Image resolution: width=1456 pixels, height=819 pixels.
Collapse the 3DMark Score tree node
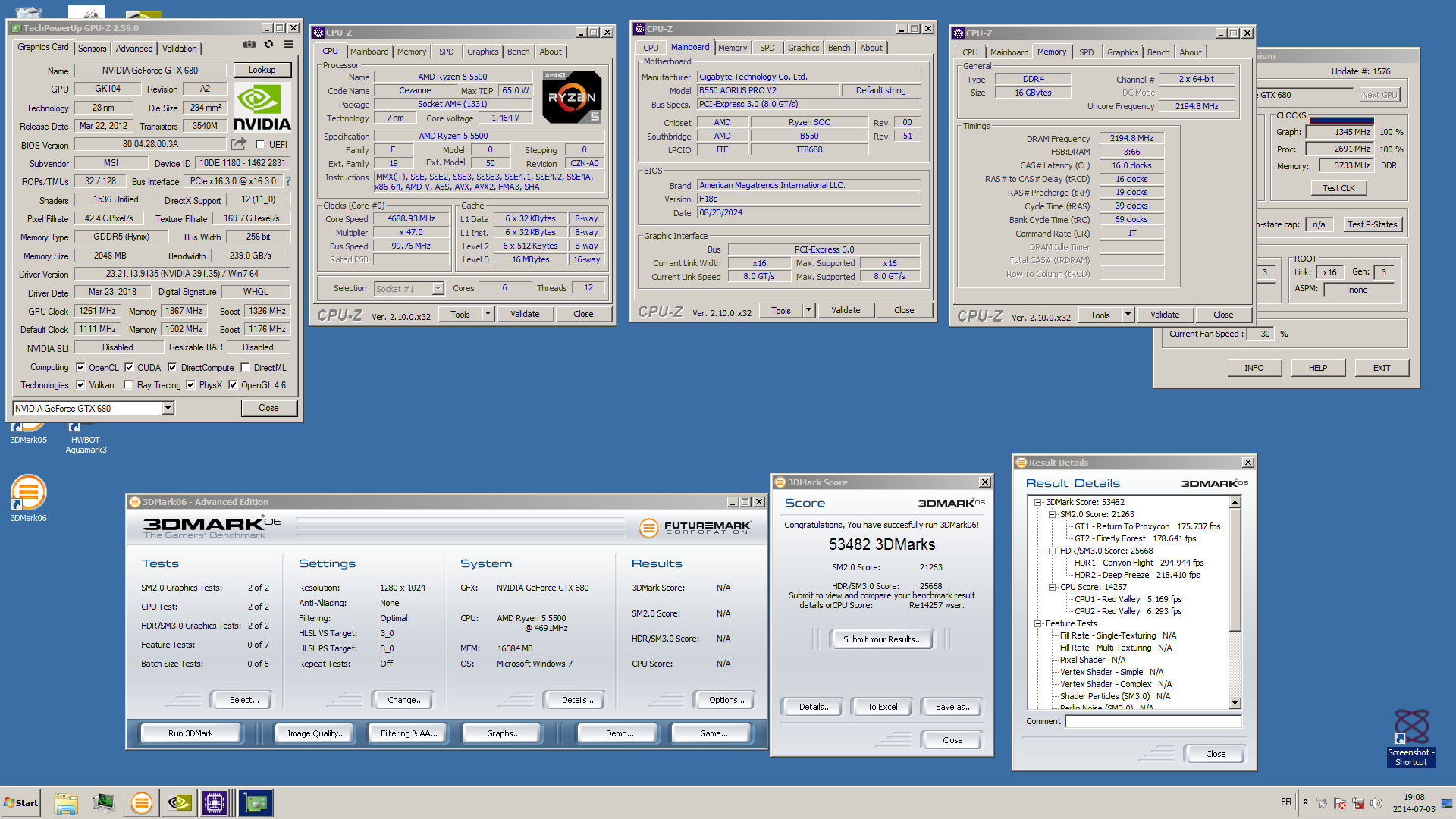1038,502
